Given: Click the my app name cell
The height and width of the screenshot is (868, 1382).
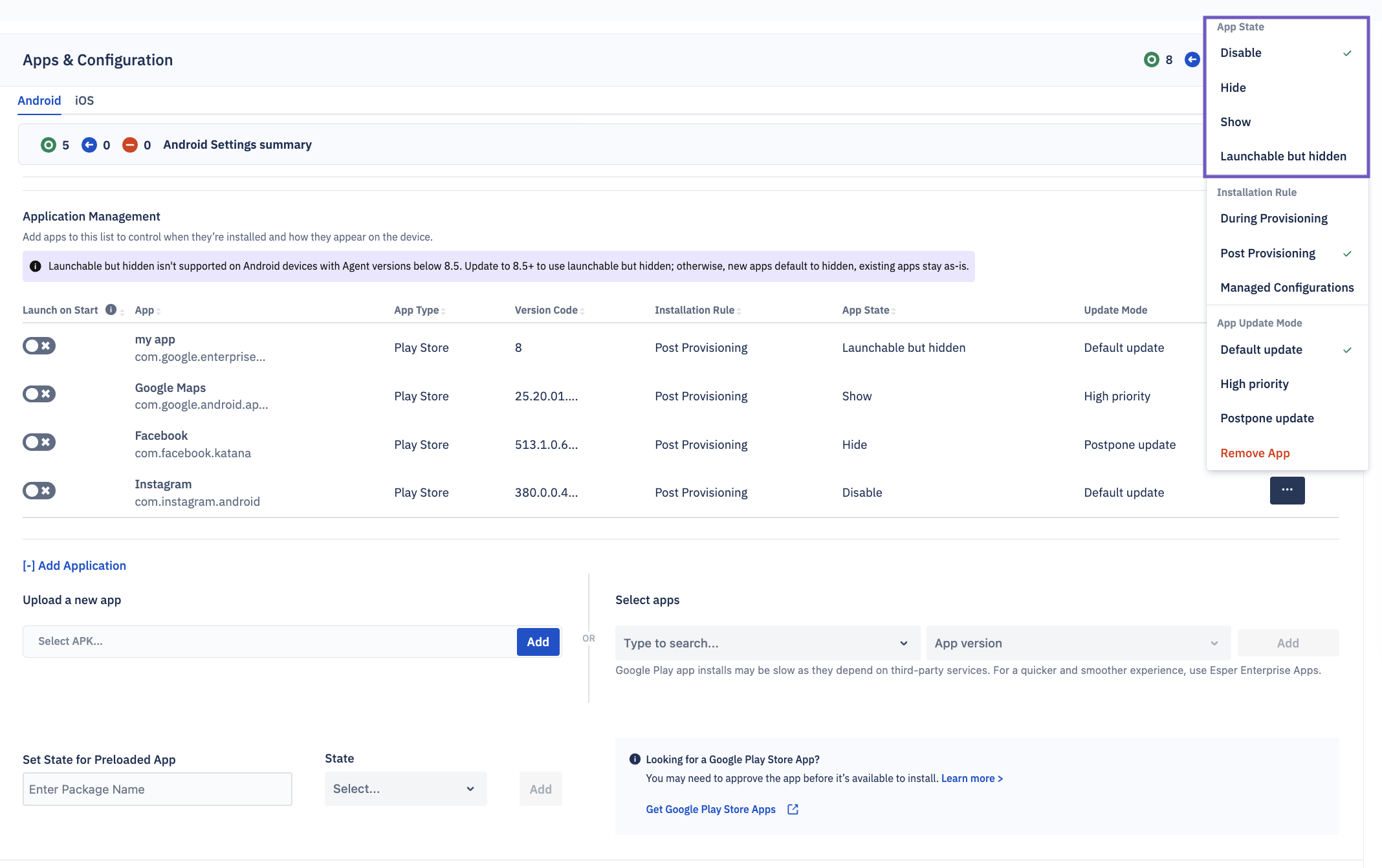Looking at the screenshot, I should [x=155, y=340].
